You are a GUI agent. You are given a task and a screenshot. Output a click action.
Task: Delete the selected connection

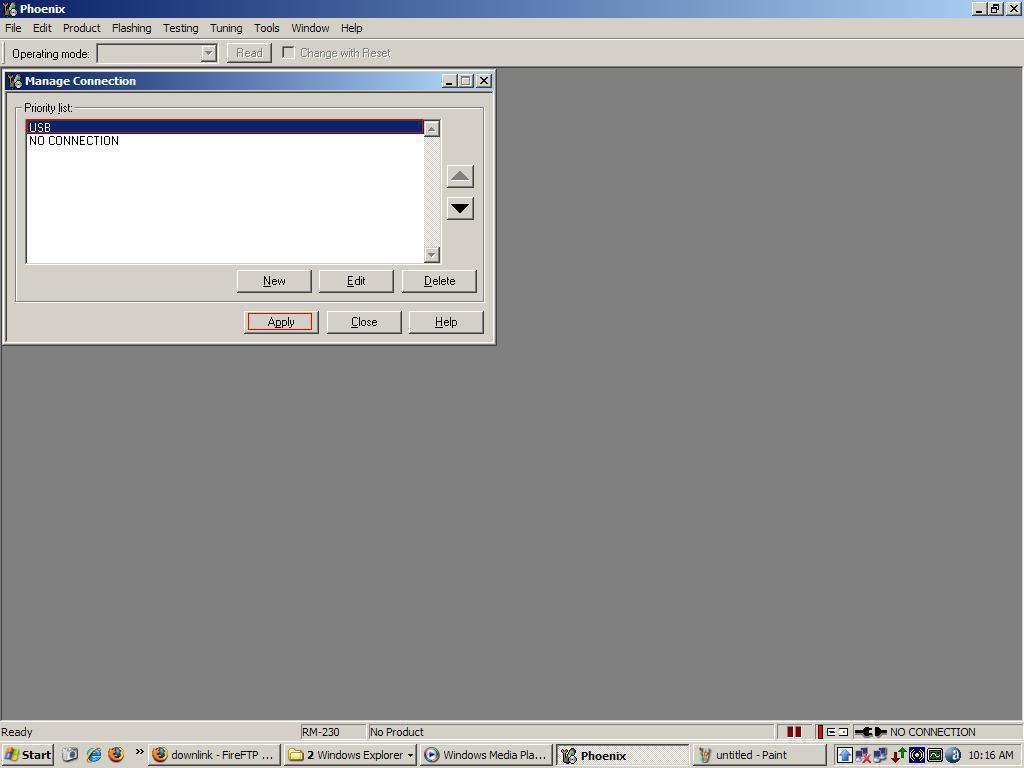tap(439, 281)
